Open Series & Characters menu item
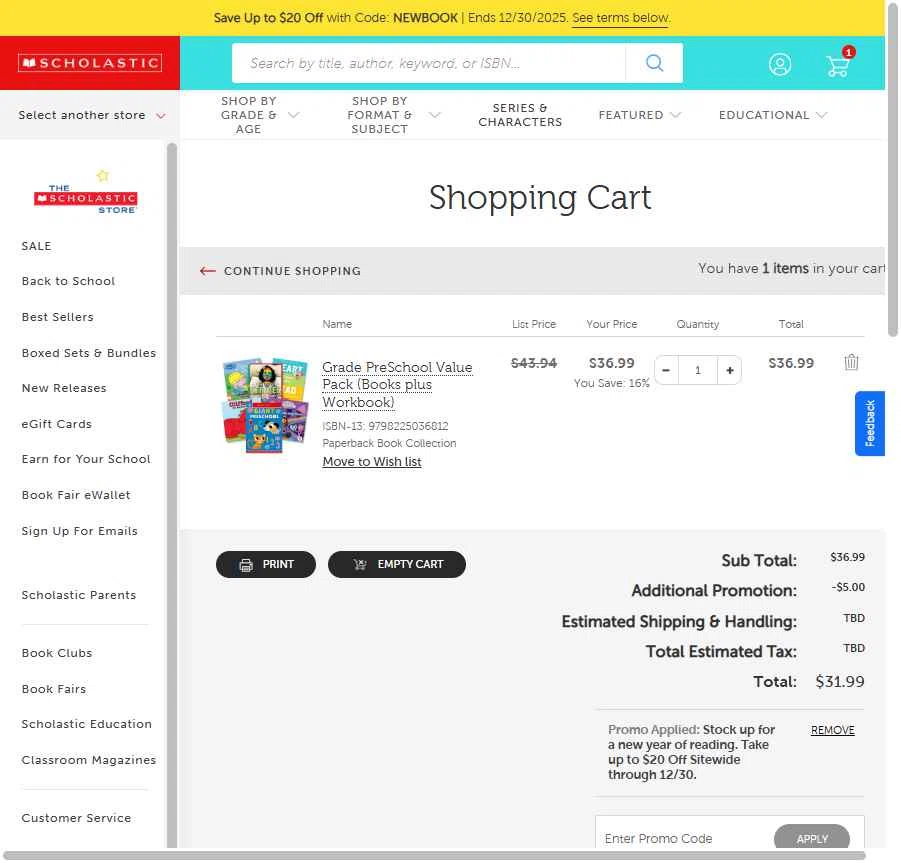901x863 pixels. (520, 115)
